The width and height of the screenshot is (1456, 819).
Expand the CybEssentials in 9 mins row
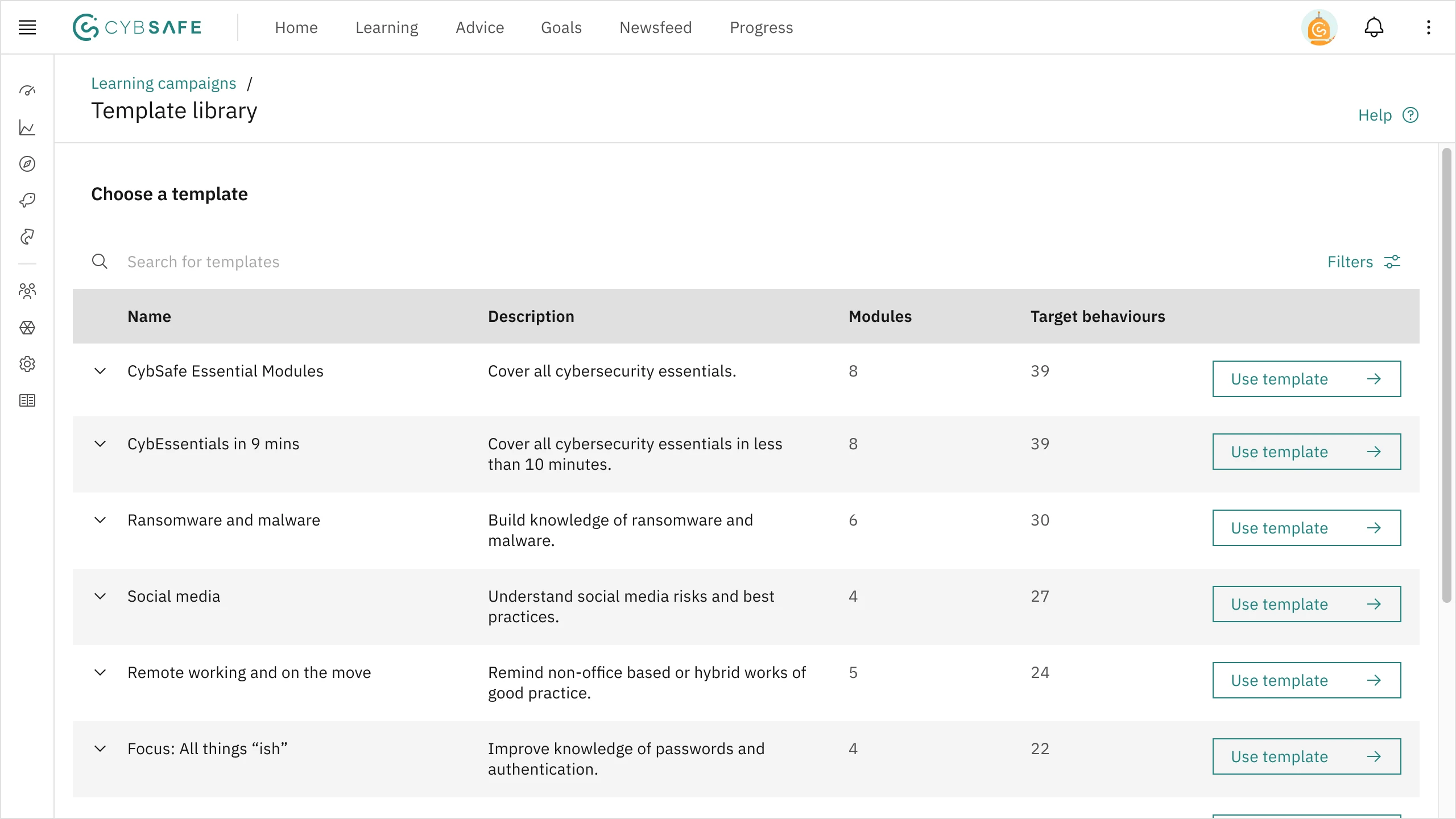100,444
